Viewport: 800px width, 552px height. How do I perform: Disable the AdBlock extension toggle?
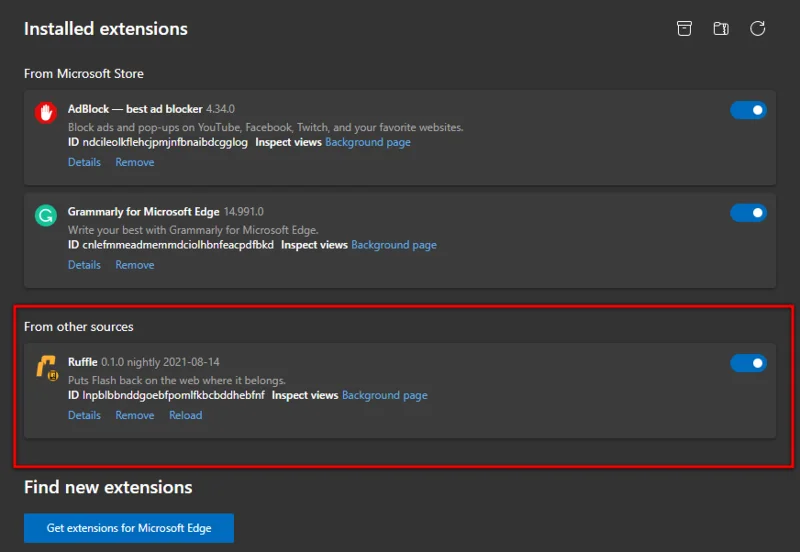[748, 110]
